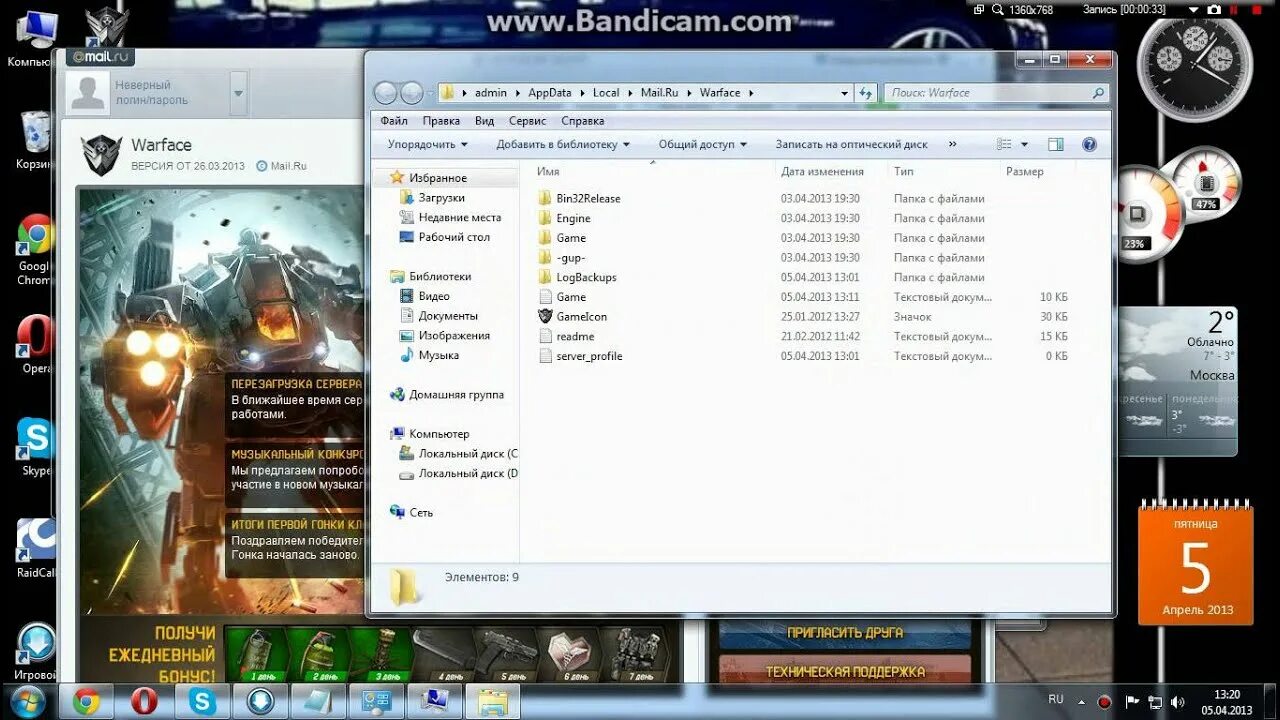
Task: Open the Сервис menu
Action: click(x=527, y=121)
